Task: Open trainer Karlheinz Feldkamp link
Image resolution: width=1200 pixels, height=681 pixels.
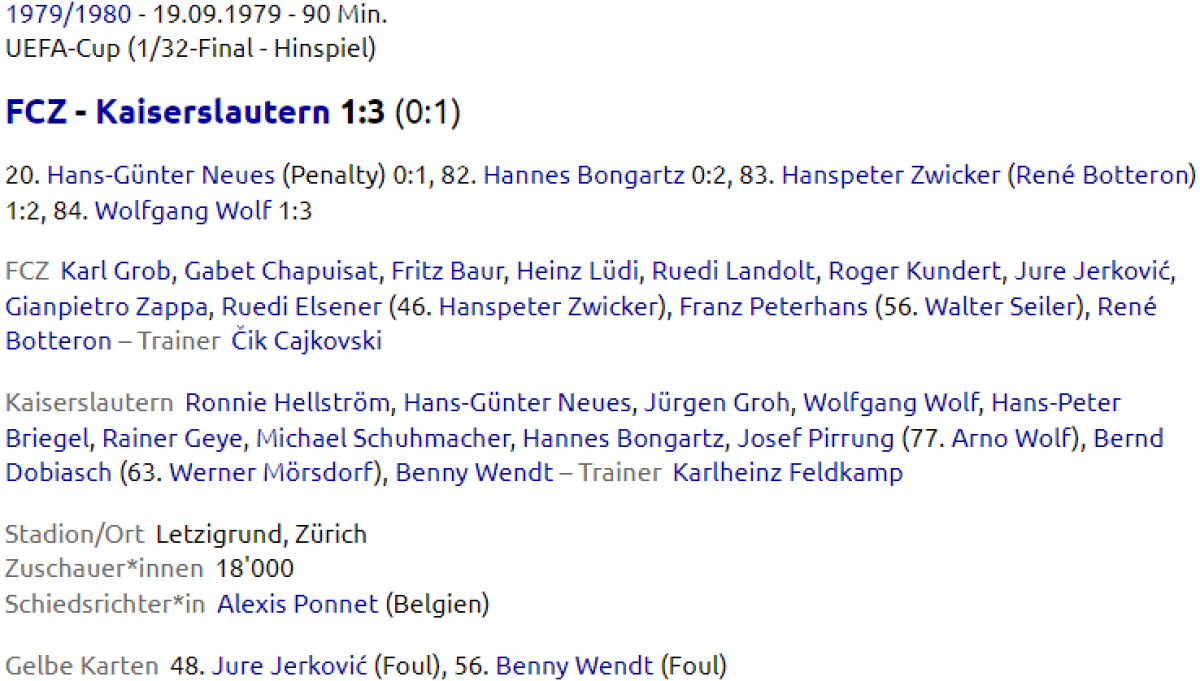Action: tap(788, 473)
